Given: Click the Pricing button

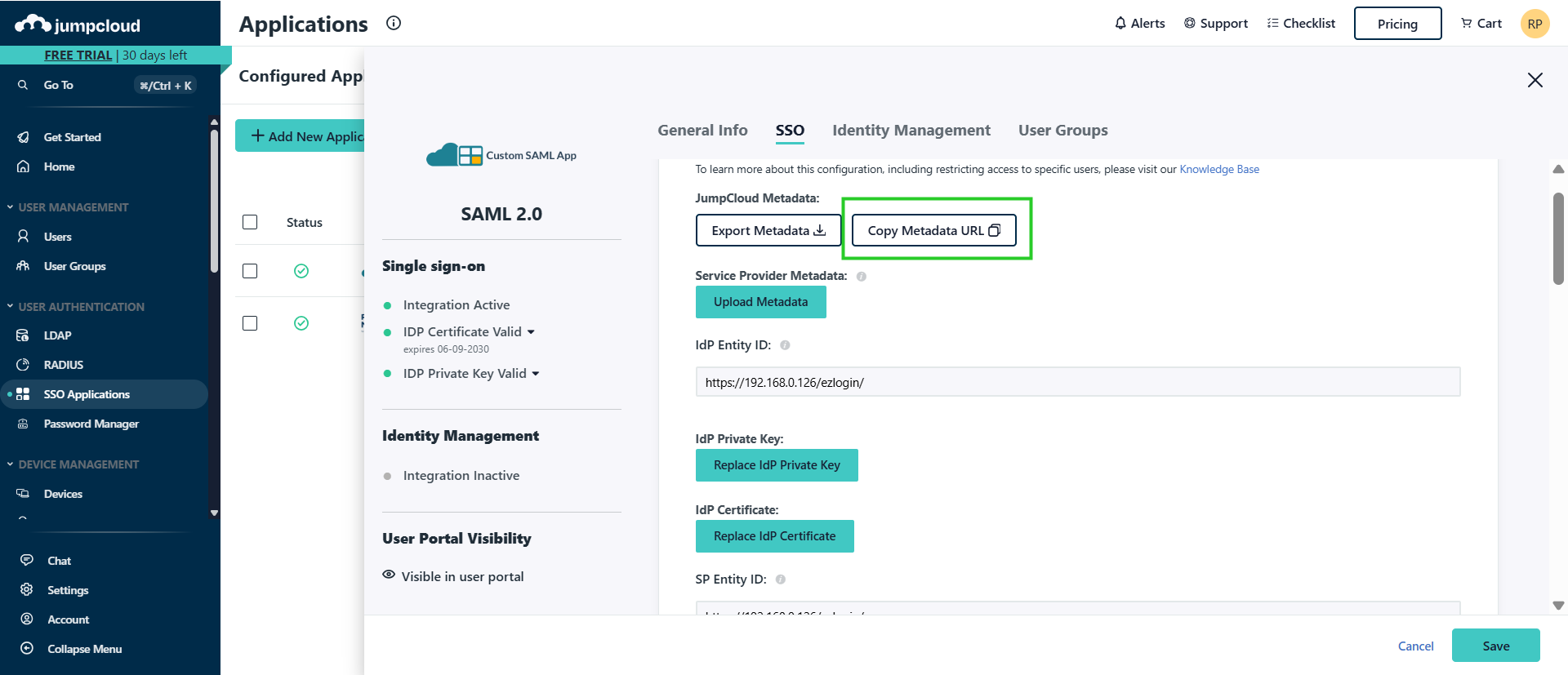Looking at the screenshot, I should [1397, 24].
